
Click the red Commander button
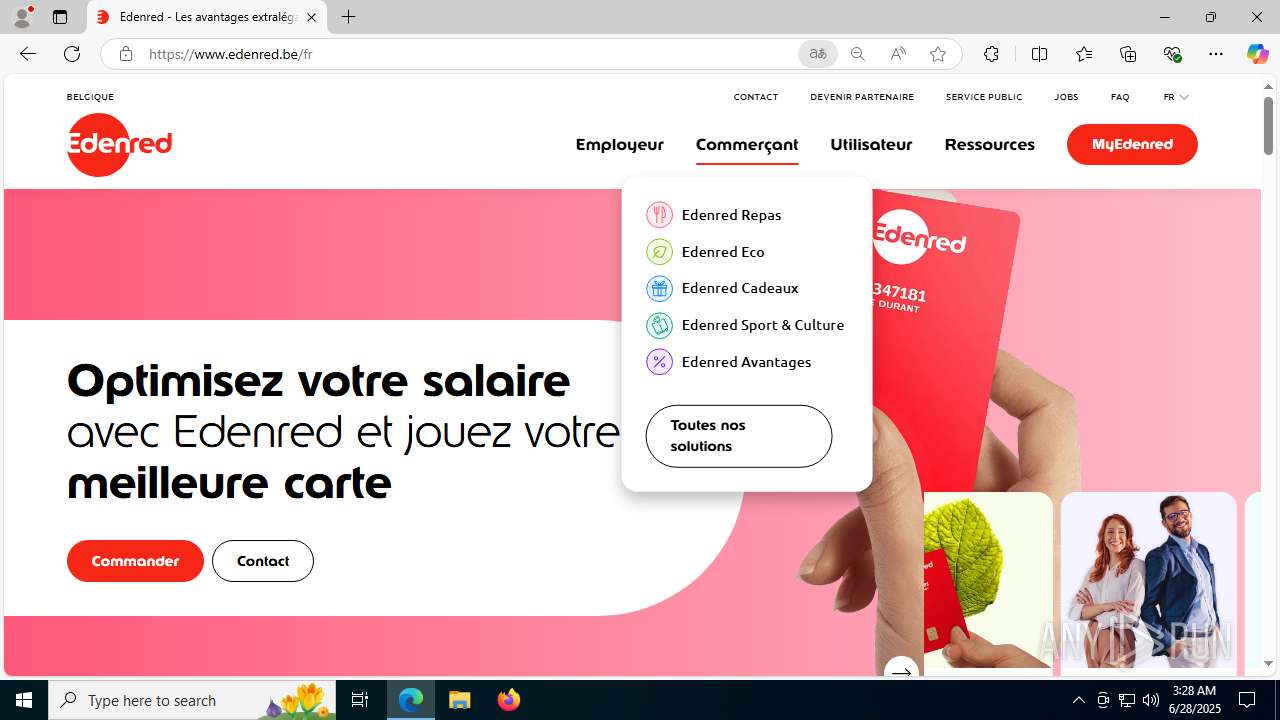(135, 561)
